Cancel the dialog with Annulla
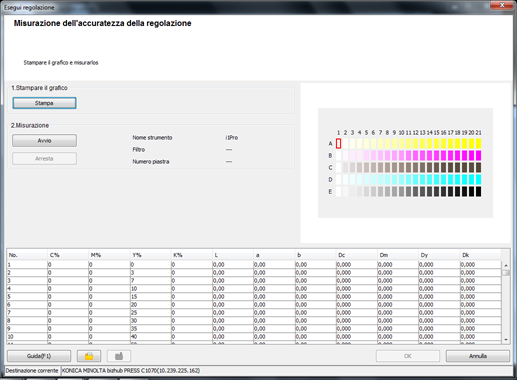The height and width of the screenshot is (380, 517). coord(478,356)
